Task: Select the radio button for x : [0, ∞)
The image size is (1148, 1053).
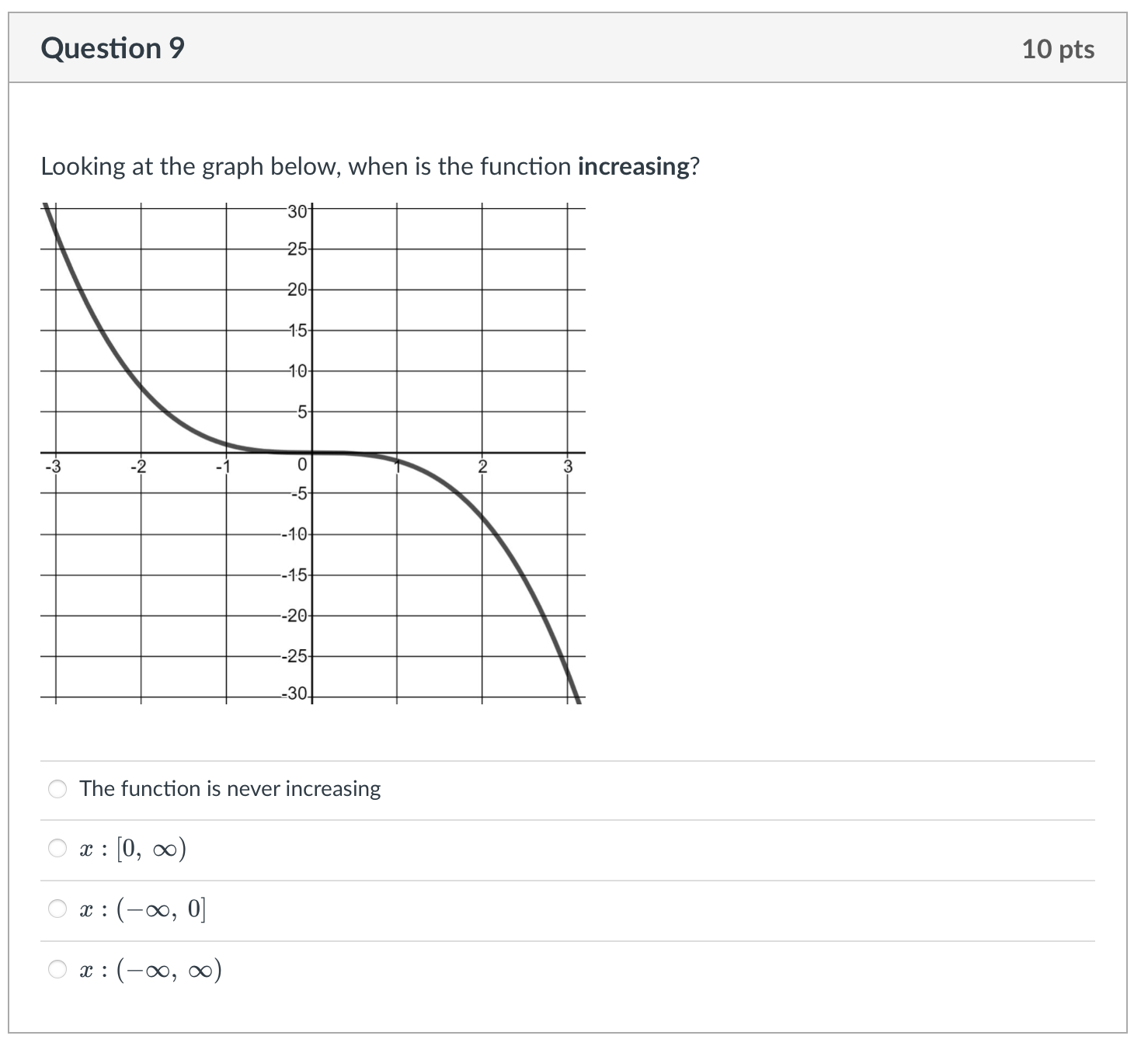Action: (56, 848)
